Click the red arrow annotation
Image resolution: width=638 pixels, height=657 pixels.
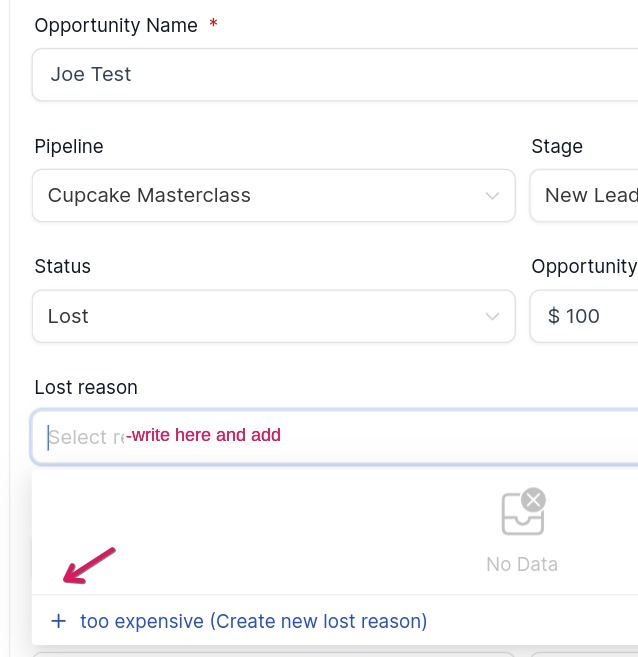click(90, 565)
